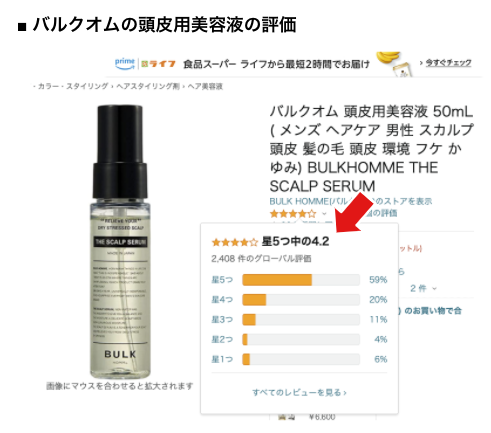Screen dimensions: 491x433
Task: Expand the rating dropdown chevron beside stars
Action: click(324, 214)
